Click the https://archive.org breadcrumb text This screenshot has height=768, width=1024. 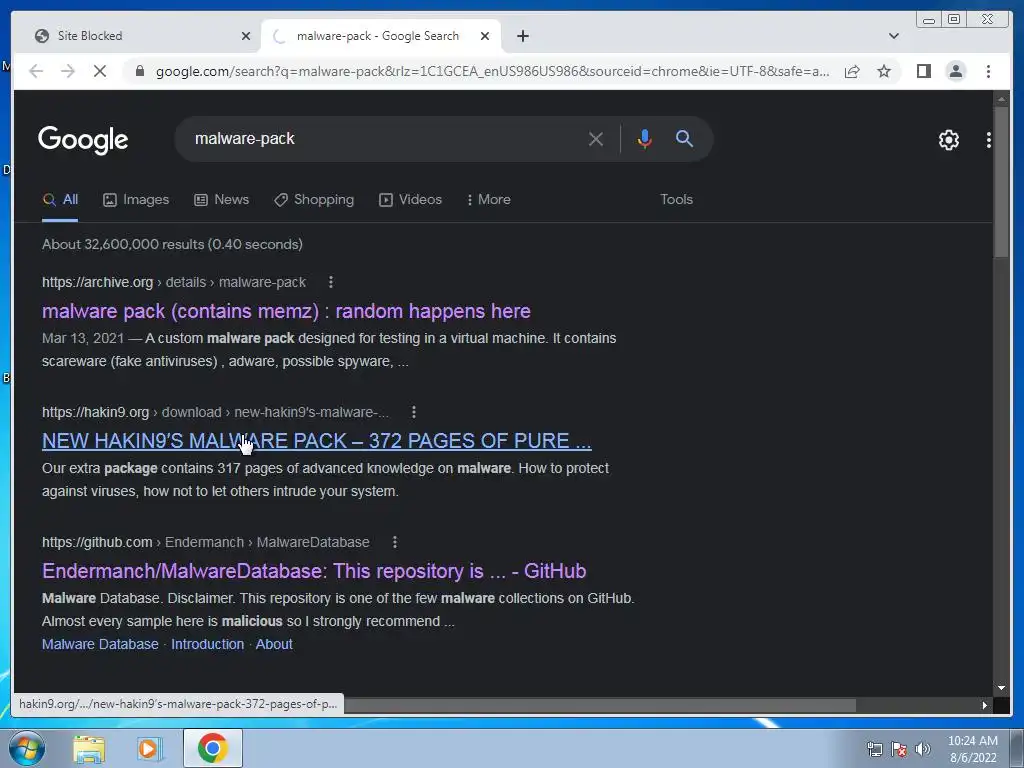pyautogui.click(x=97, y=282)
